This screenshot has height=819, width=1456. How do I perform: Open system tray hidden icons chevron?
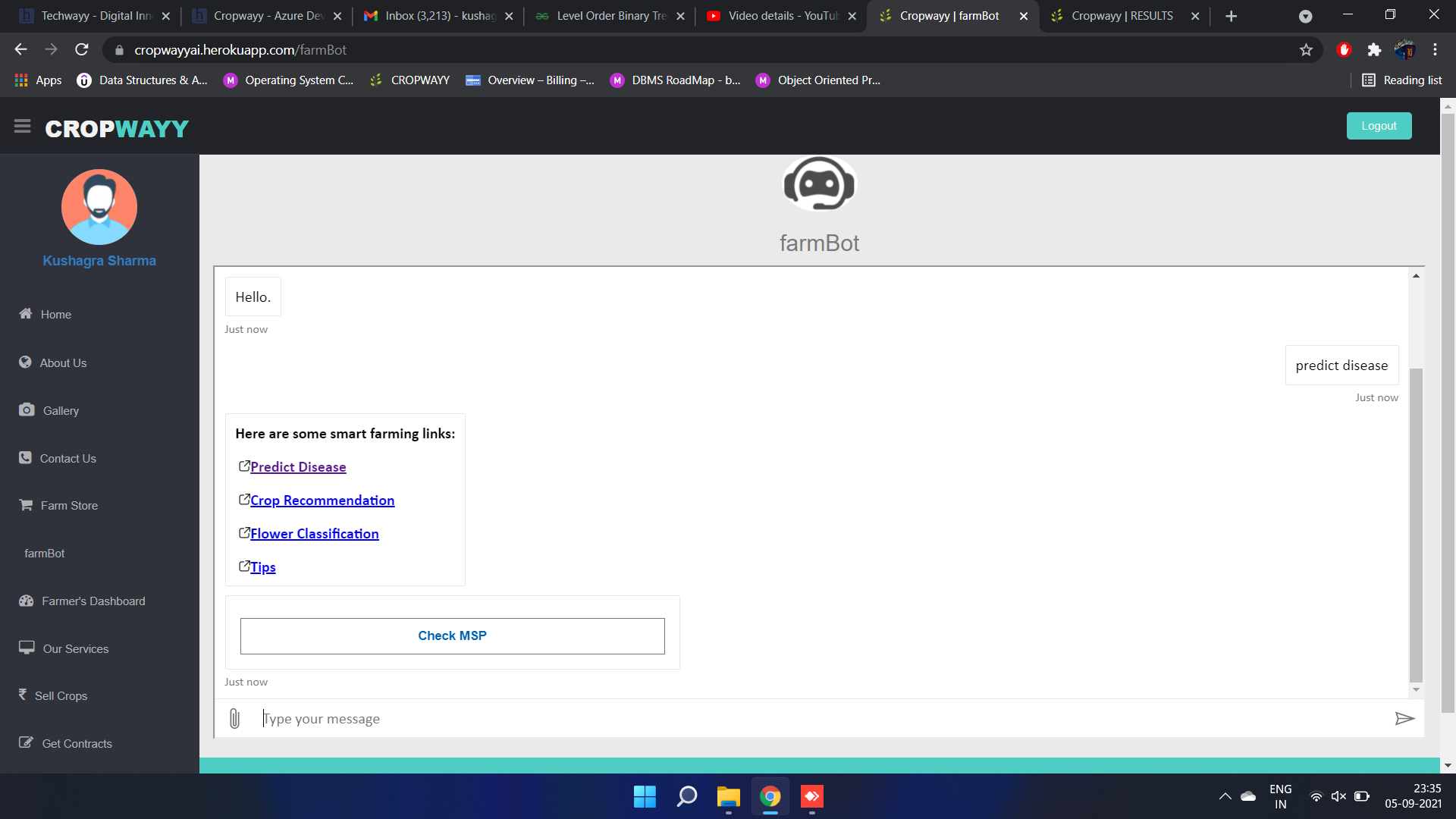click(x=1225, y=796)
